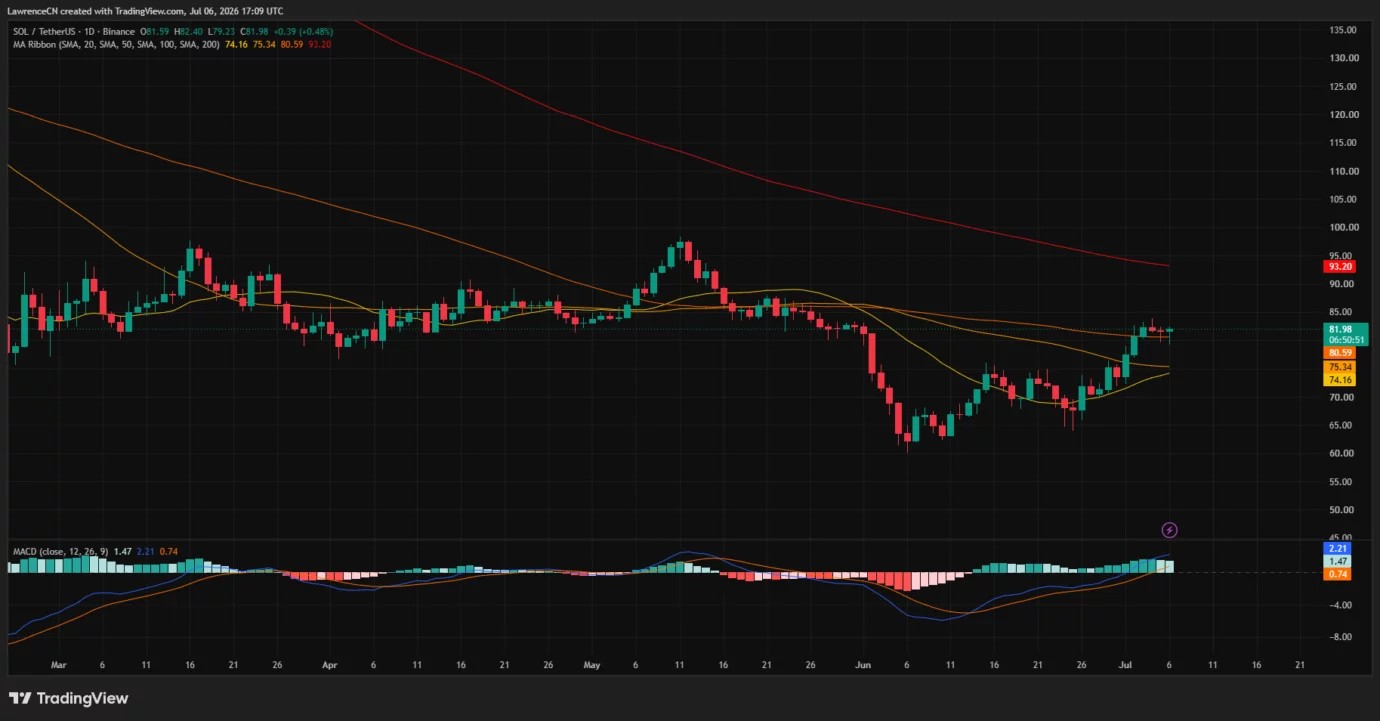Viewport: 1380px width, 721px height.
Task: Select the SOL / TetherUS symbol title
Action: coord(44,31)
